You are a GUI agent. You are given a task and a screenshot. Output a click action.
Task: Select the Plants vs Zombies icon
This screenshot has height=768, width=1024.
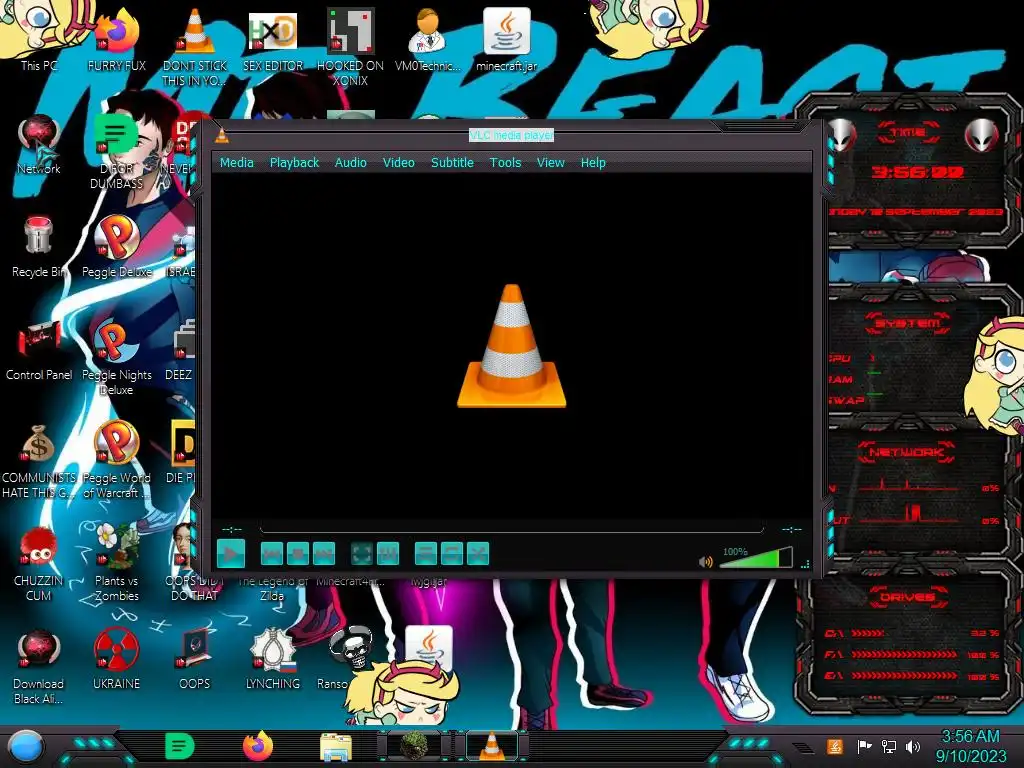[x=116, y=562]
